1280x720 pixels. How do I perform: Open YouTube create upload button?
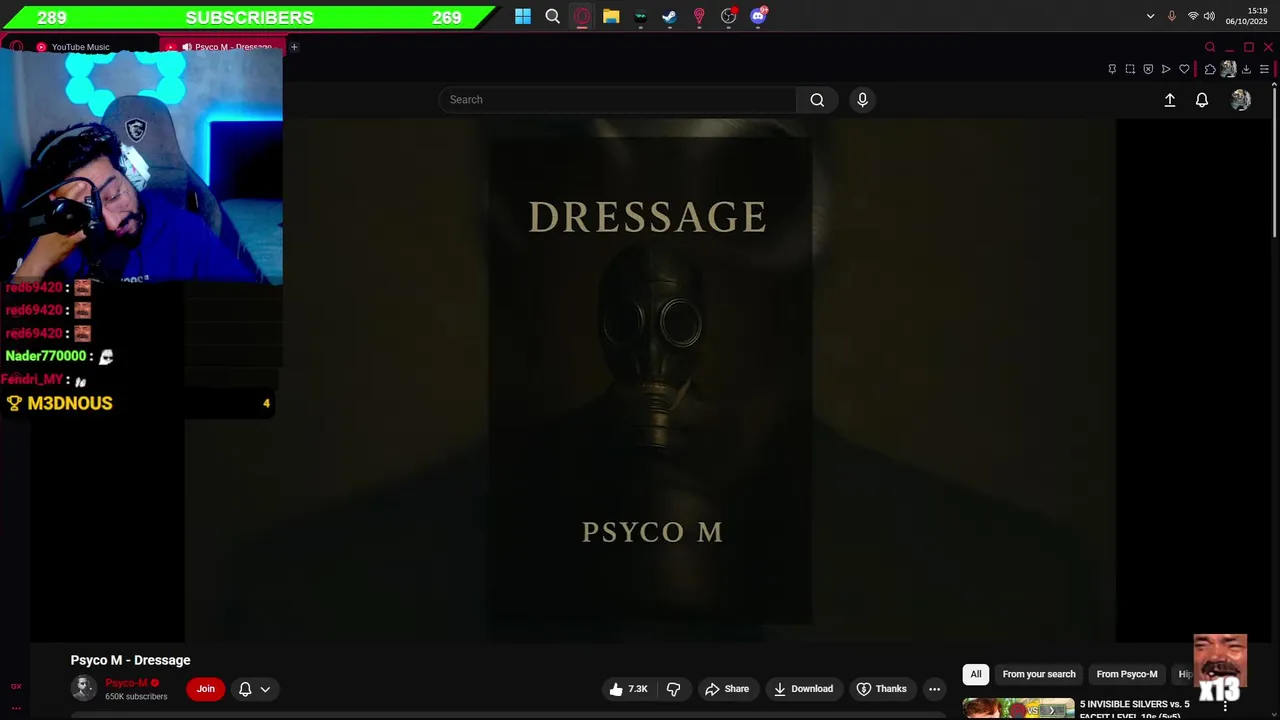(1170, 100)
